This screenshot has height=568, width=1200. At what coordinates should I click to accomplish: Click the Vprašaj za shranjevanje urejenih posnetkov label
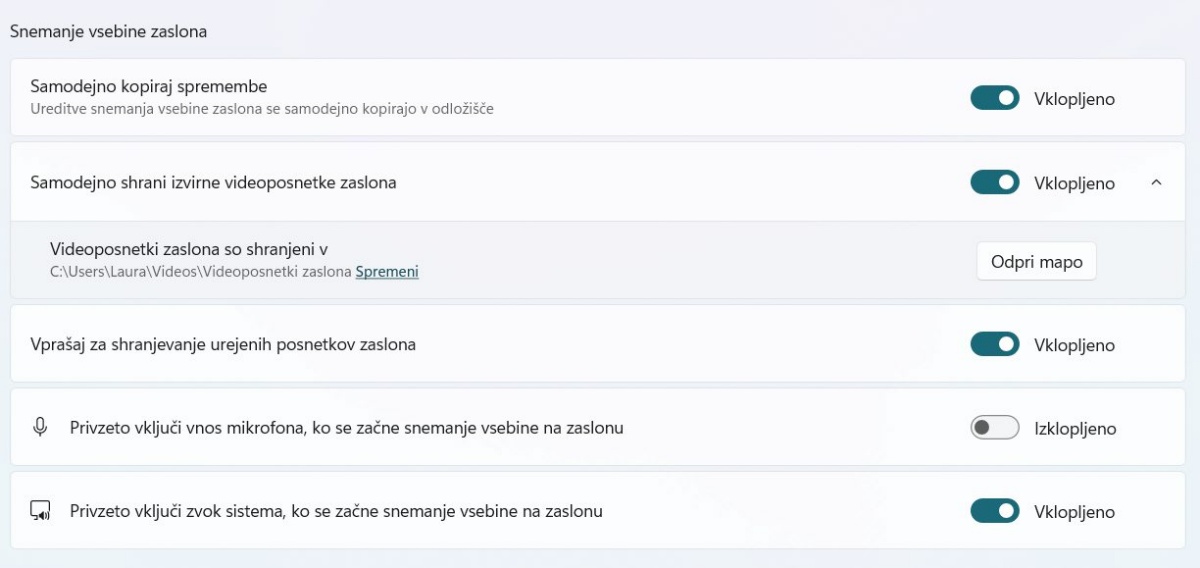tap(223, 344)
